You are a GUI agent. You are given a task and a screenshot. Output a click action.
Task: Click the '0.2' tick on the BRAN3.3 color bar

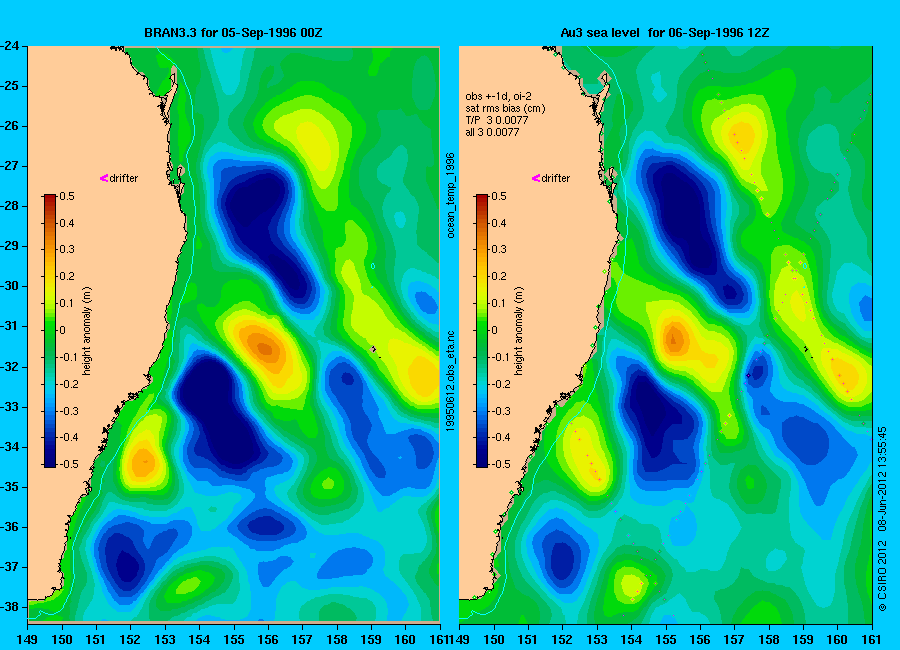click(x=67, y=276)
